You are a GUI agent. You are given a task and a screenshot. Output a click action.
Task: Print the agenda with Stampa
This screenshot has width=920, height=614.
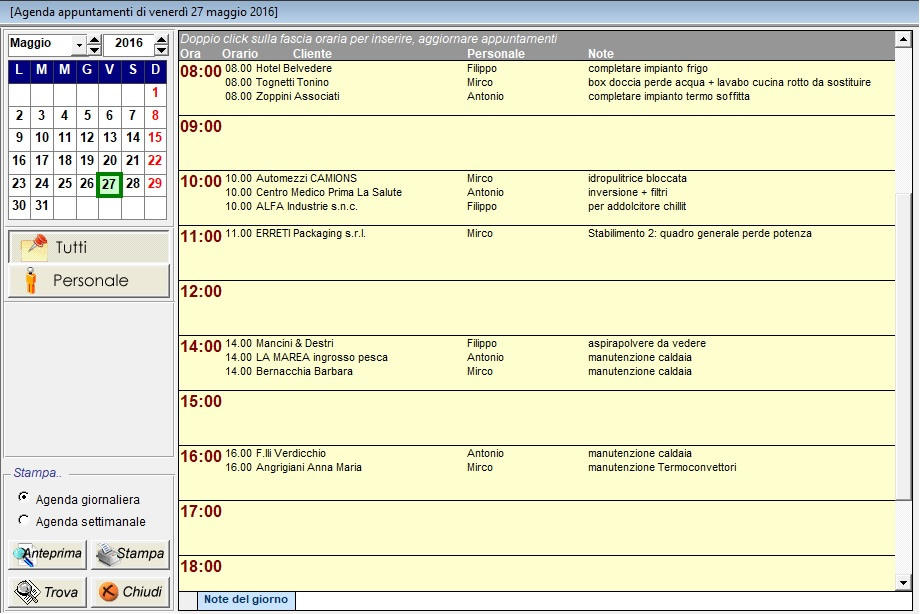click(x=130, y=555)
